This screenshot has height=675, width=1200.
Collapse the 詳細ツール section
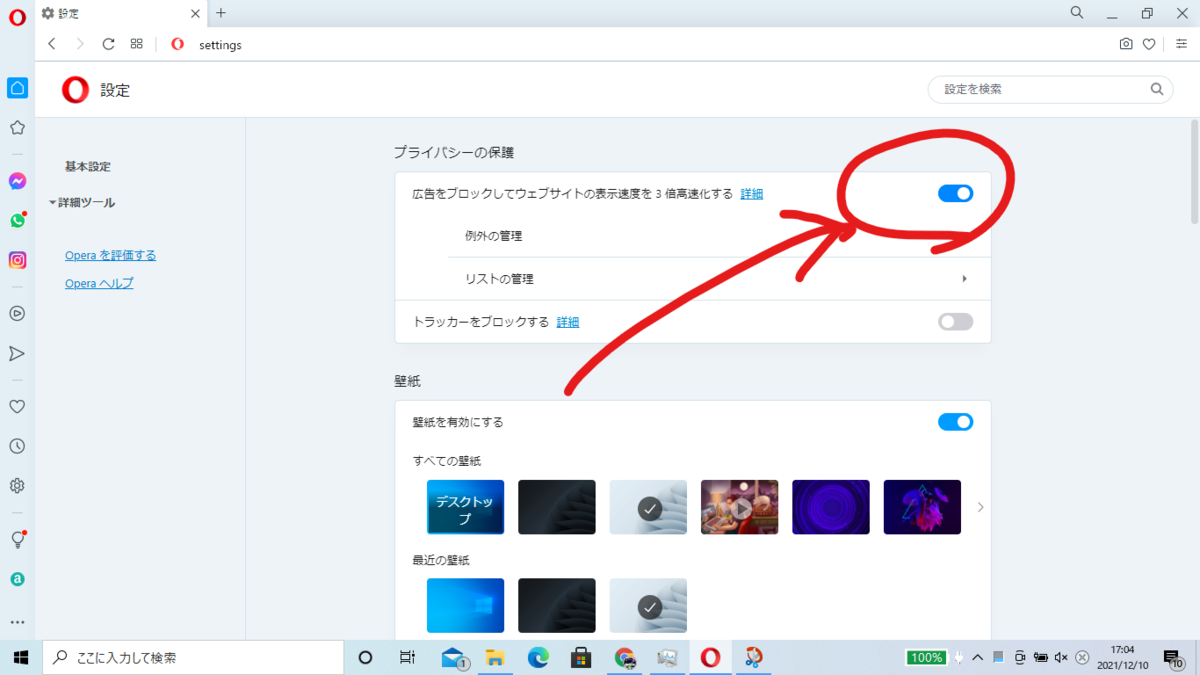85,201
